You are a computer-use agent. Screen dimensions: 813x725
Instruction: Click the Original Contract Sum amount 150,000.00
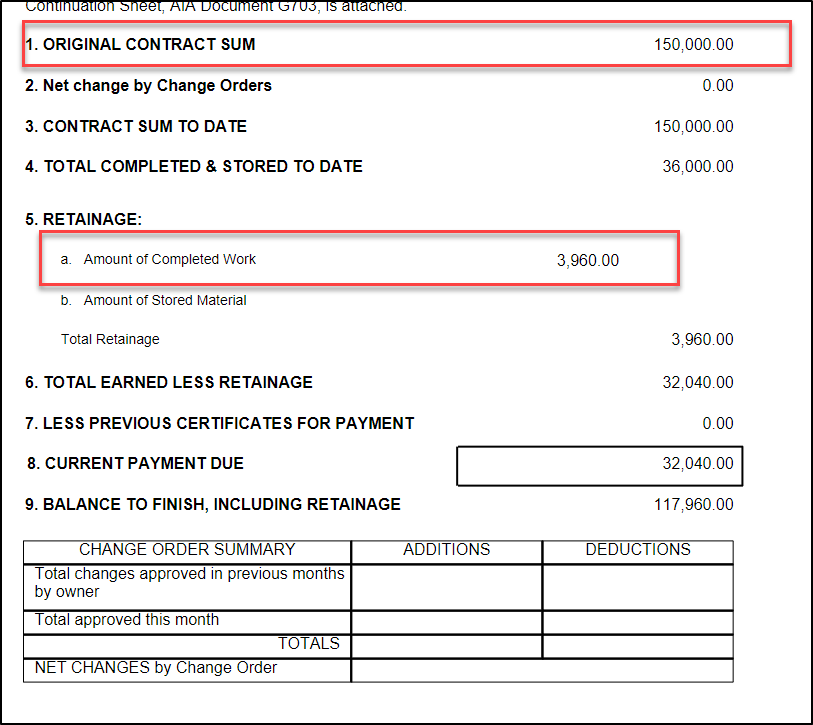693,45
